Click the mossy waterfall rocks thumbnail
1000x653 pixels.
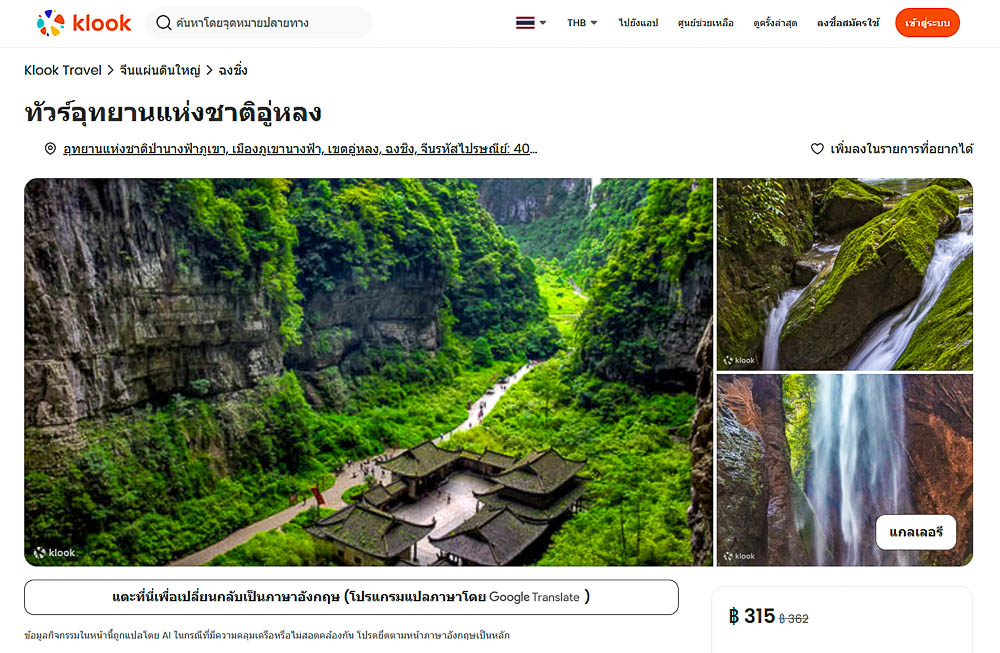pyautogui.click(x=845, y=274)
